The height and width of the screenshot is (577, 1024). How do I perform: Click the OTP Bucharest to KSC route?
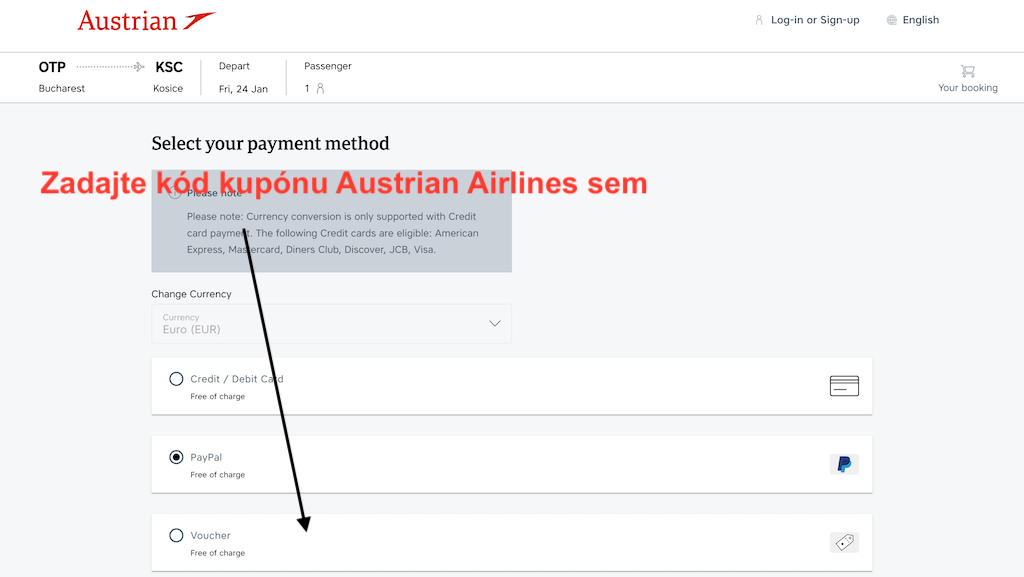(x=110, y=77)
